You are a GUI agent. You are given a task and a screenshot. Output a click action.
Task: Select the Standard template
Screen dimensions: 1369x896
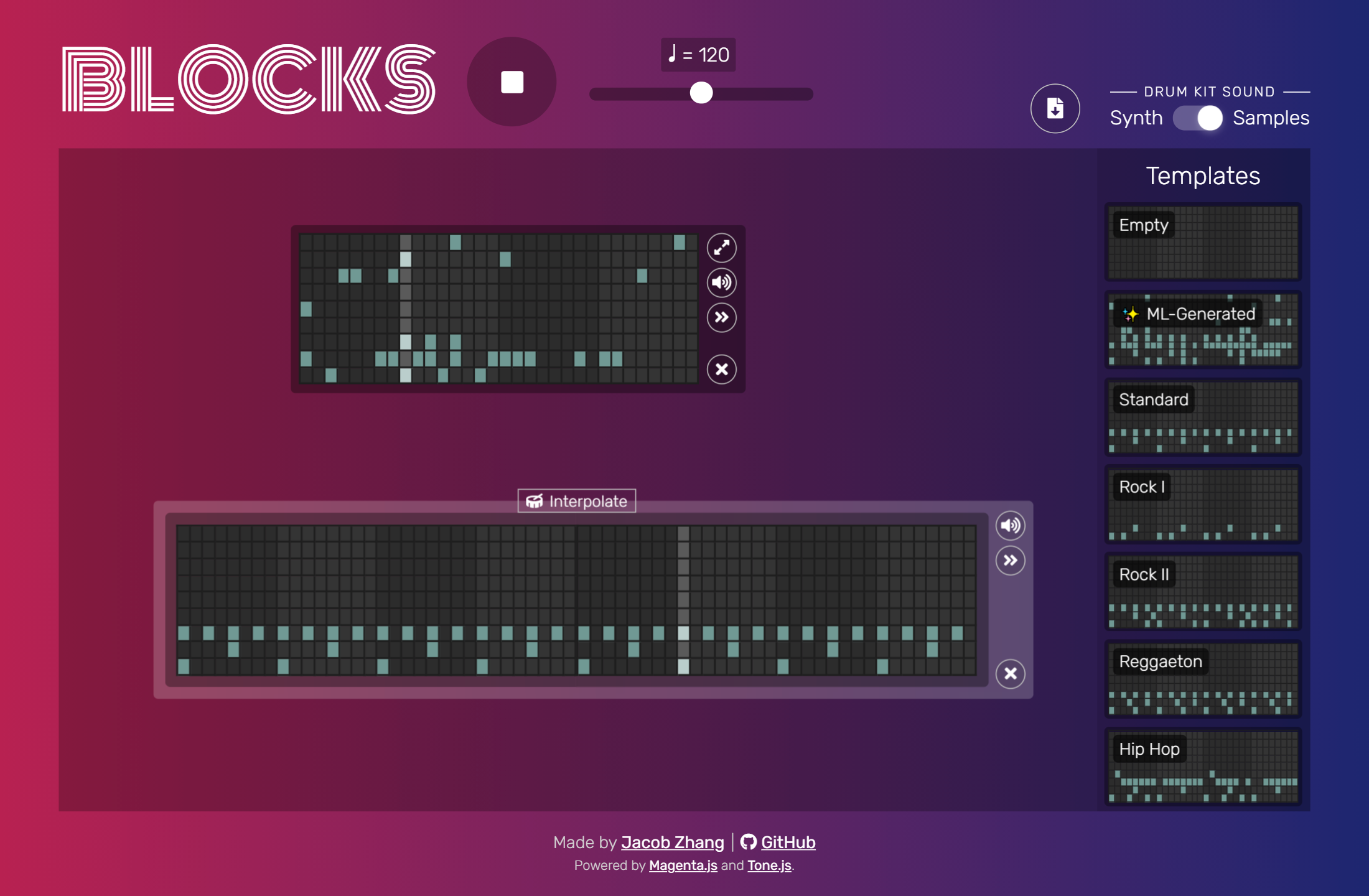point(1202,417)
